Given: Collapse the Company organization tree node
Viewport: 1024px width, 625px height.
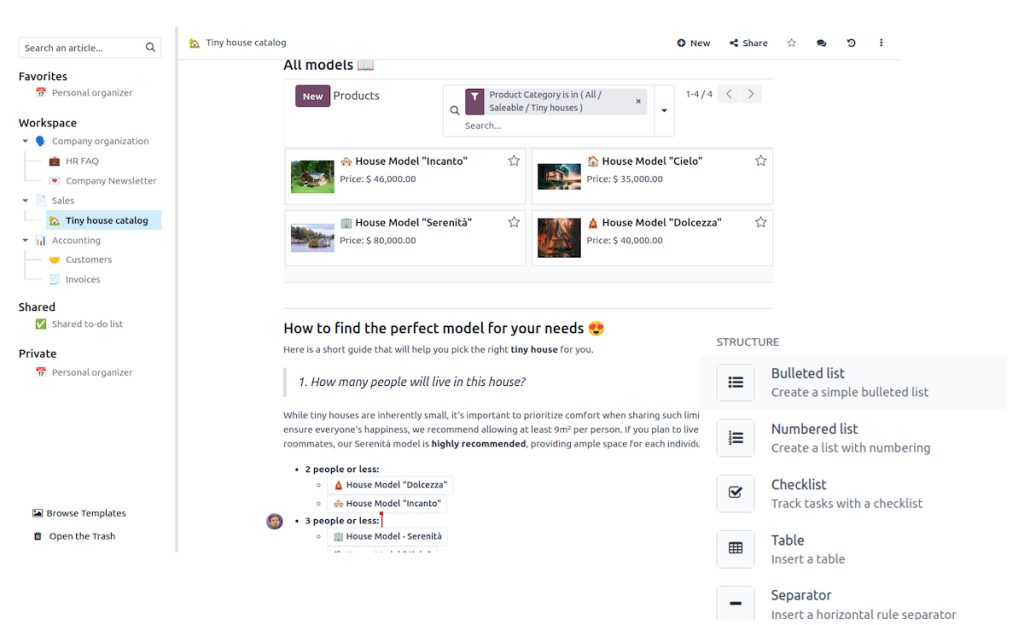Looking at the screenshot, I should pos(25,141).
